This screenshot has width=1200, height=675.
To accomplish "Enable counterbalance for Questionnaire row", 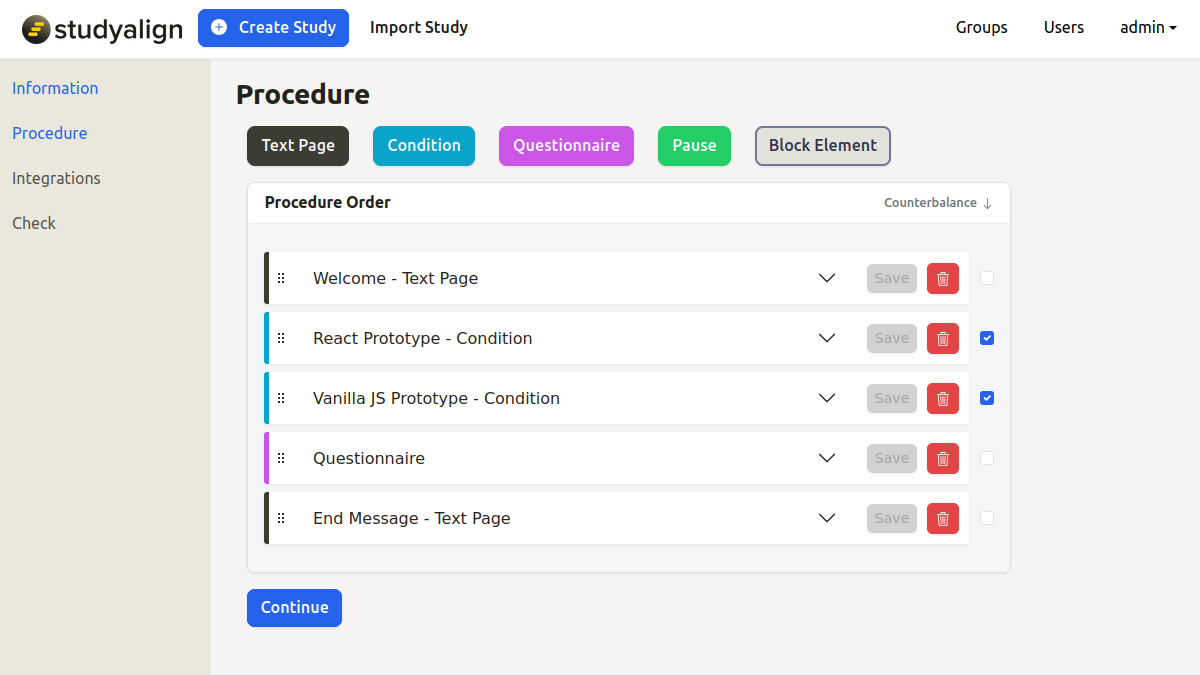I will [987, 458].
